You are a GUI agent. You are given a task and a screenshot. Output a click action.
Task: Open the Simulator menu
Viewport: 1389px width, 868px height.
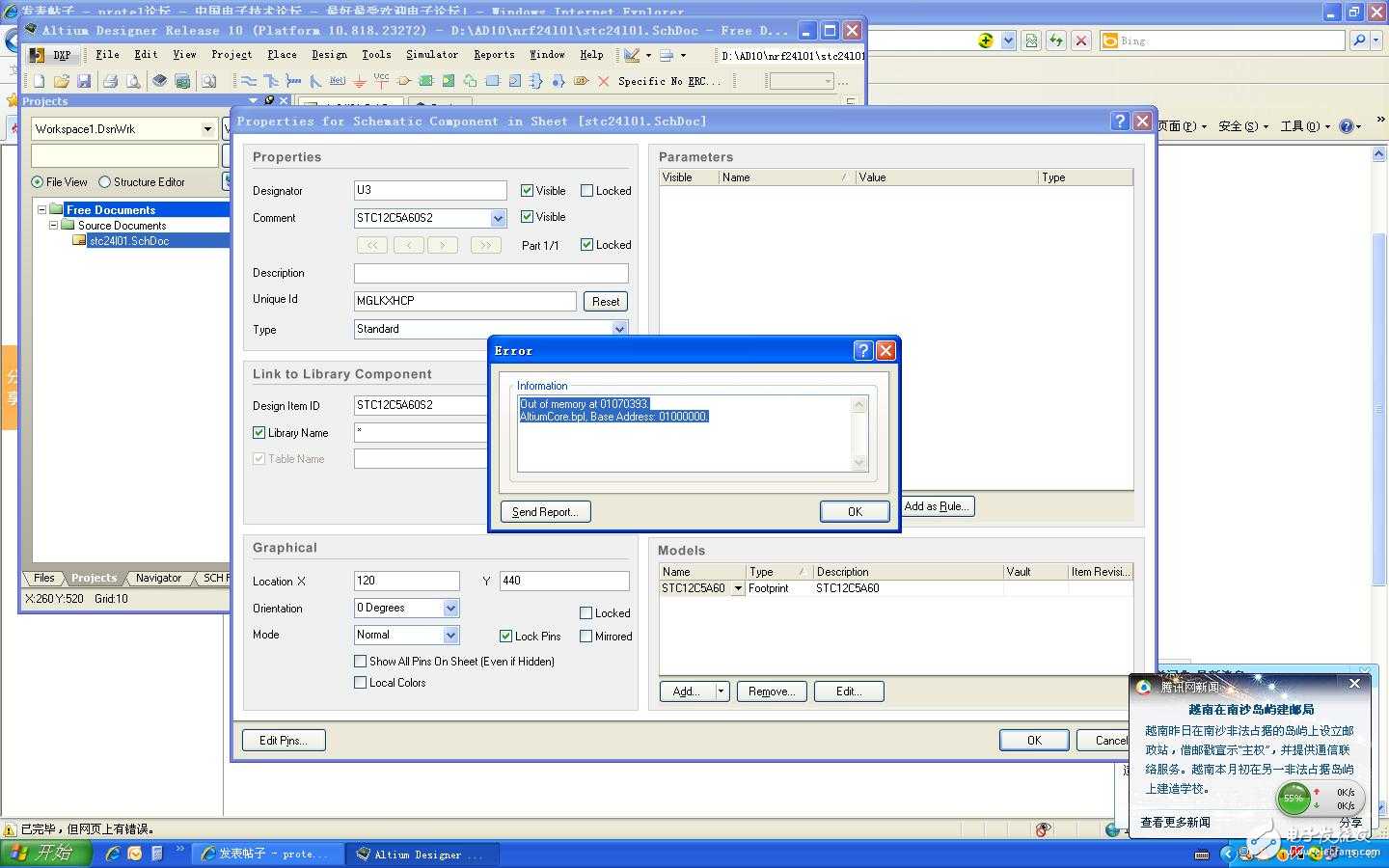tap(431, 55)
